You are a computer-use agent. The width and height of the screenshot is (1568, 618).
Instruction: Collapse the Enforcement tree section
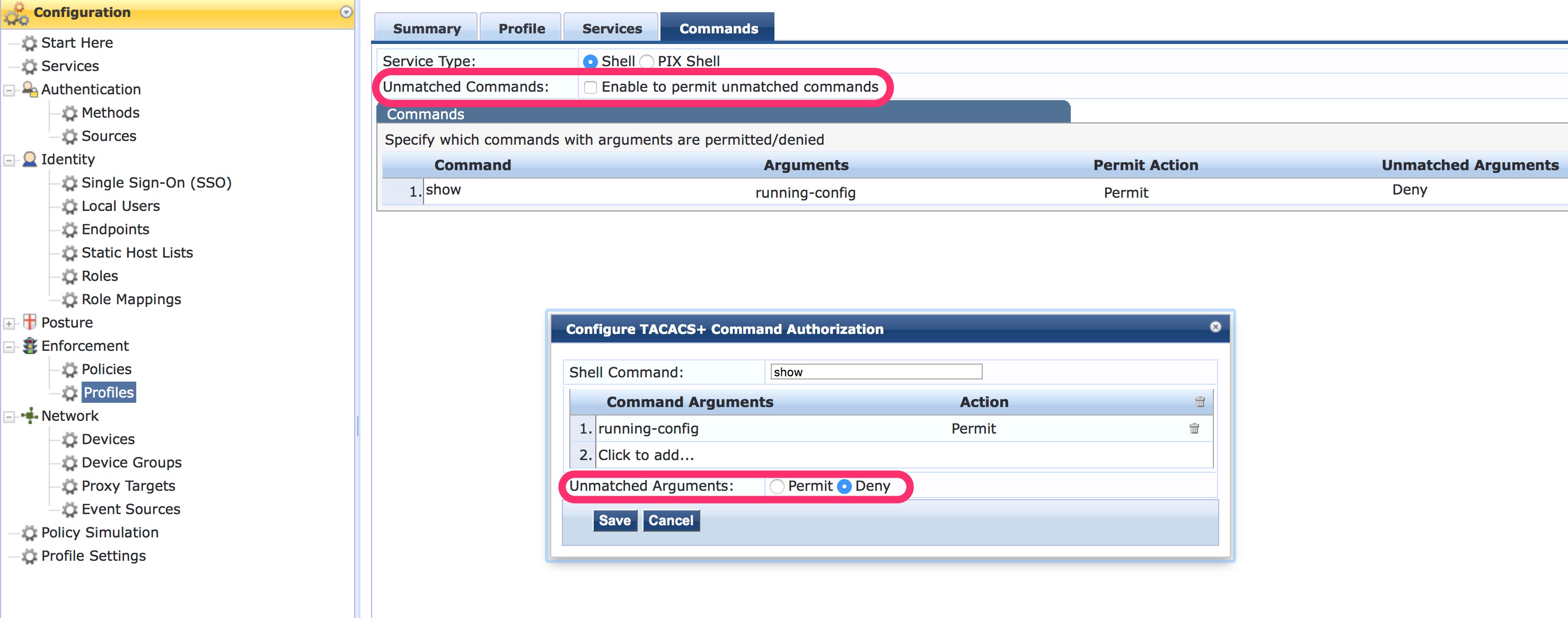8,346
